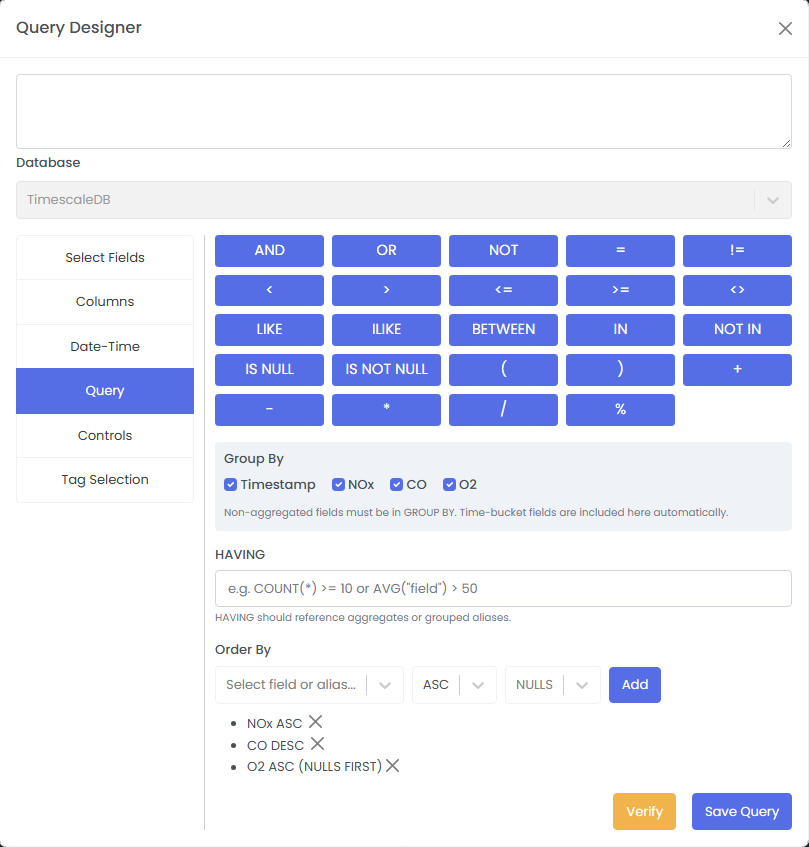Open the Tag Selection tab

click(105, 480)
